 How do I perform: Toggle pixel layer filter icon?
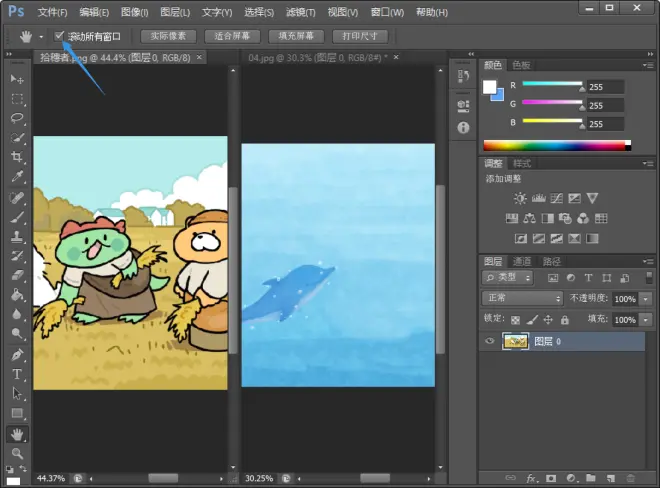(553, 278)
